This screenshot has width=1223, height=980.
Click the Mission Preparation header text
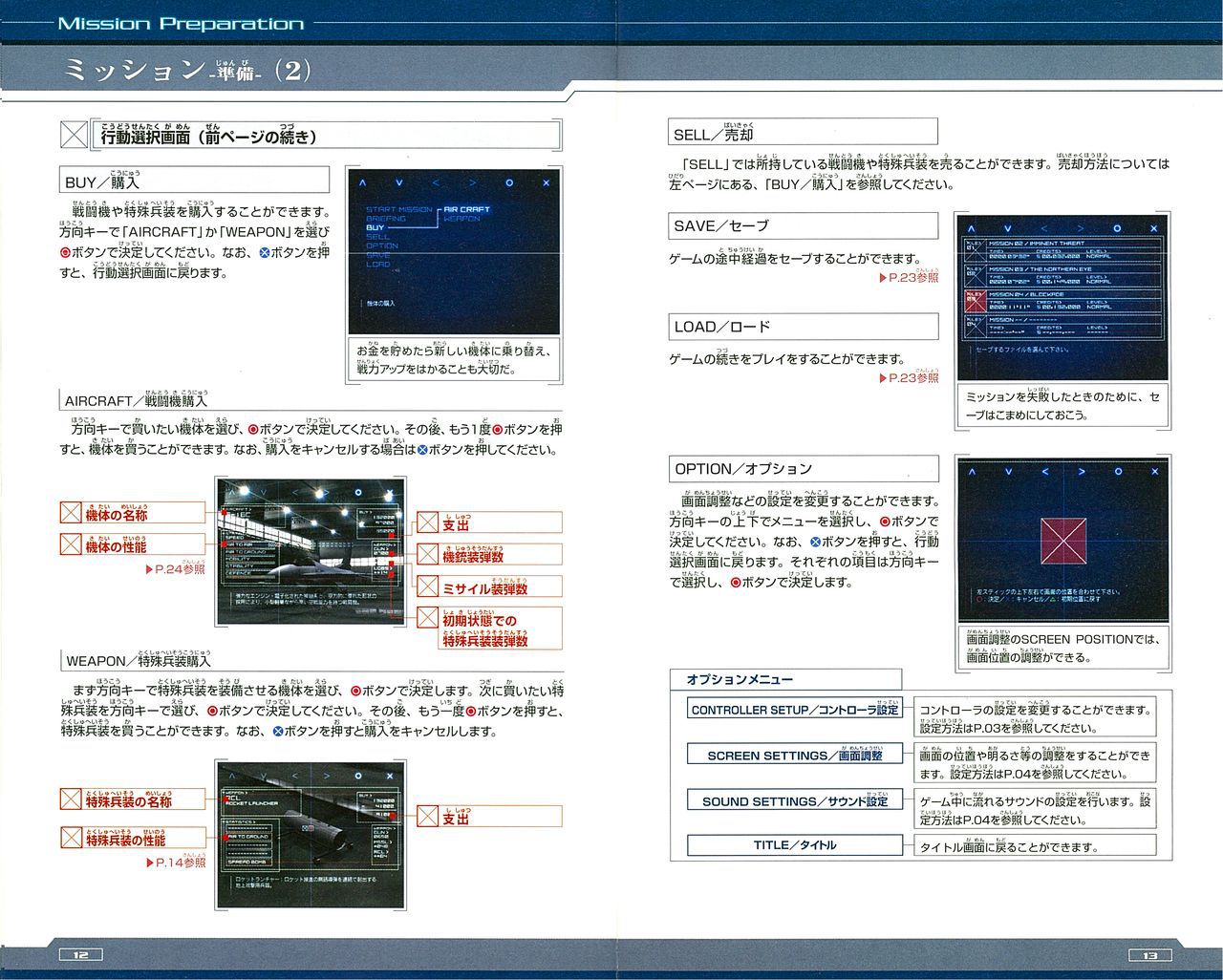pos(181,24)
